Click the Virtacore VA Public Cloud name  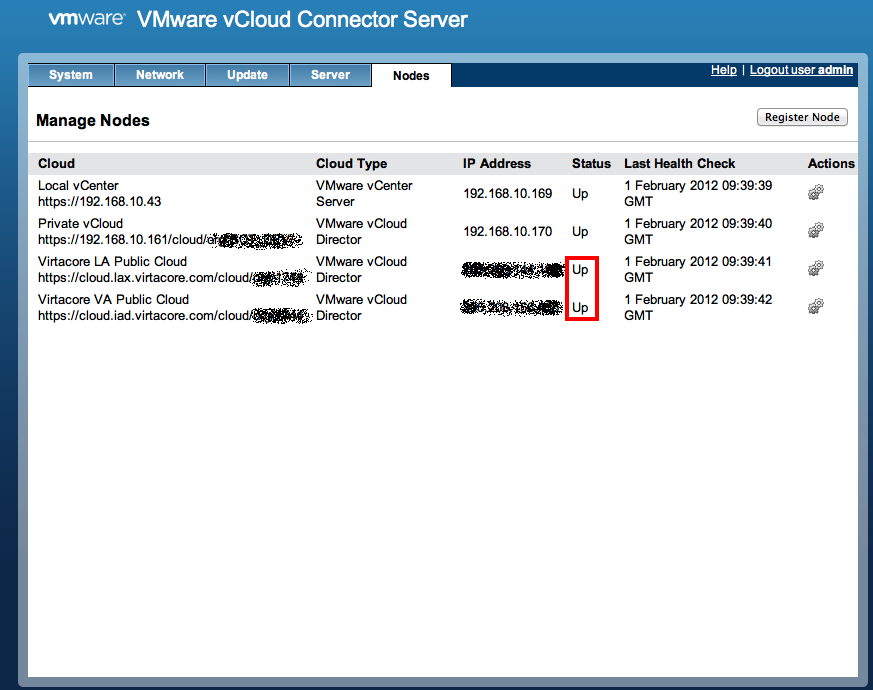(x=113, y=299)
